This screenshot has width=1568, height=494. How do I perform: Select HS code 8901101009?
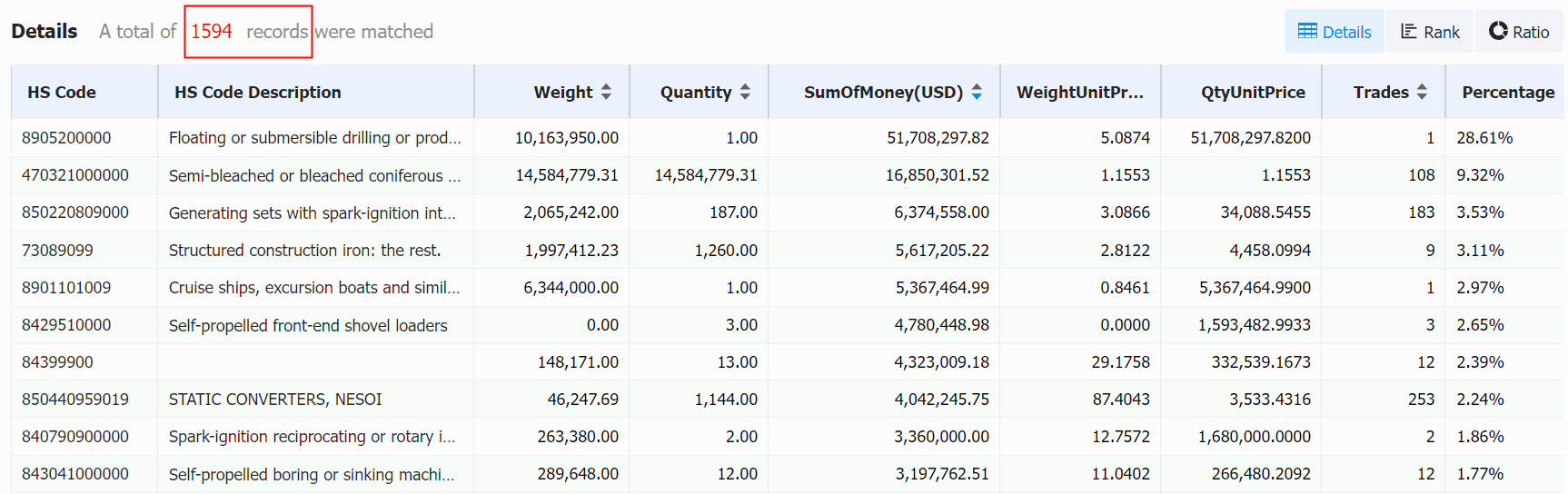pos(66,288)
